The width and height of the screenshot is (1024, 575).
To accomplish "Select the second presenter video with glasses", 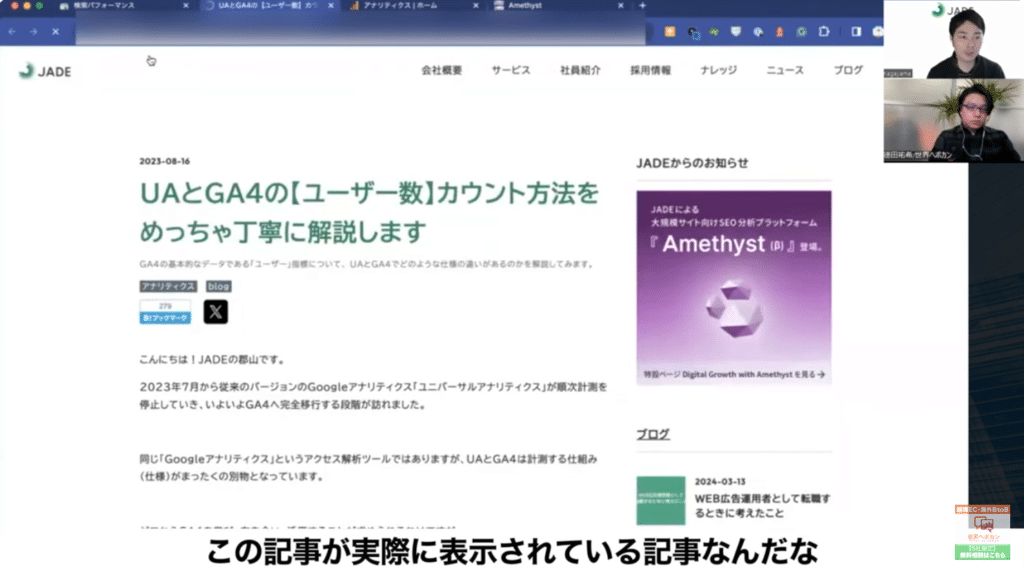I will 953,120.
